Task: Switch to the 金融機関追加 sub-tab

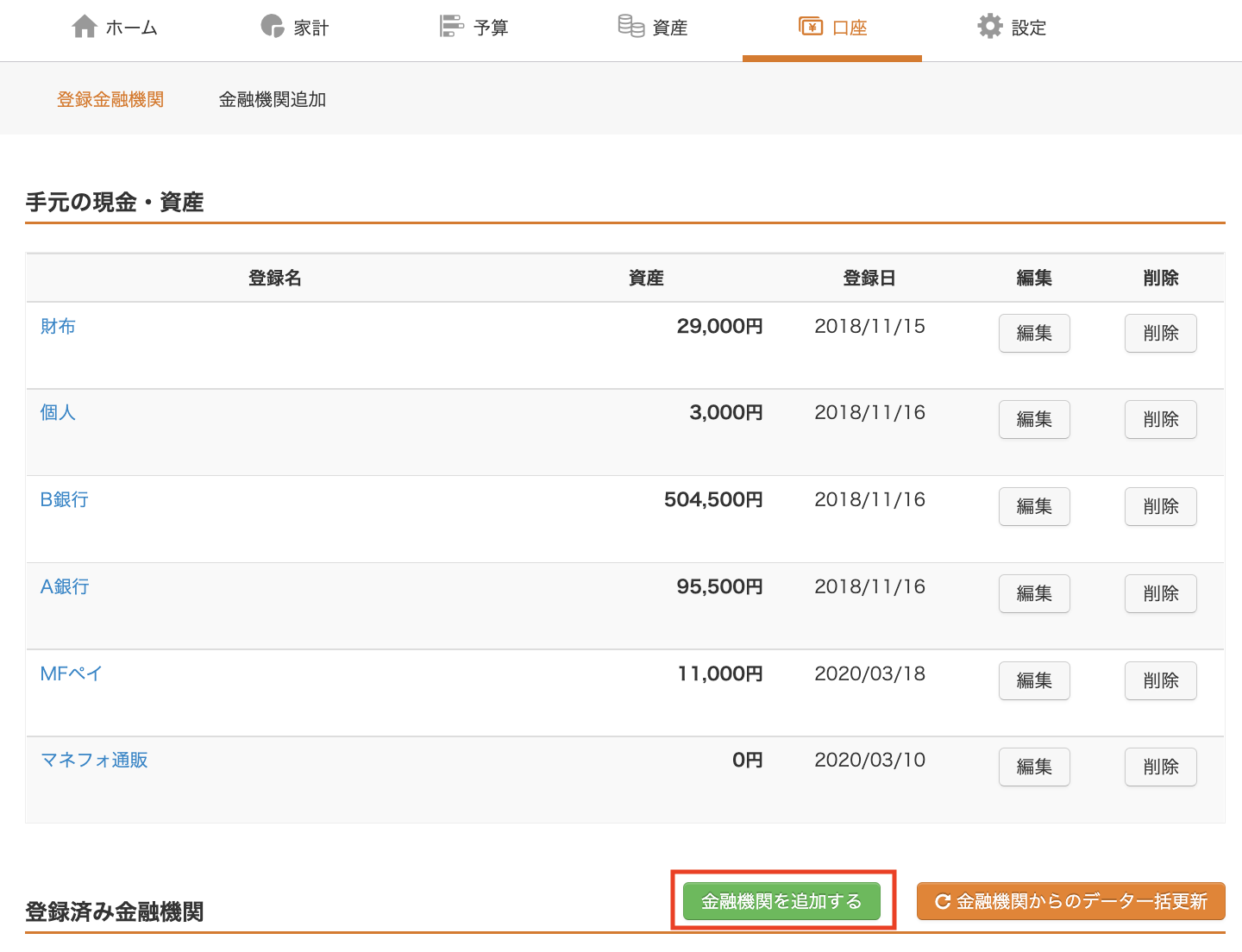Action: point(273,100)
